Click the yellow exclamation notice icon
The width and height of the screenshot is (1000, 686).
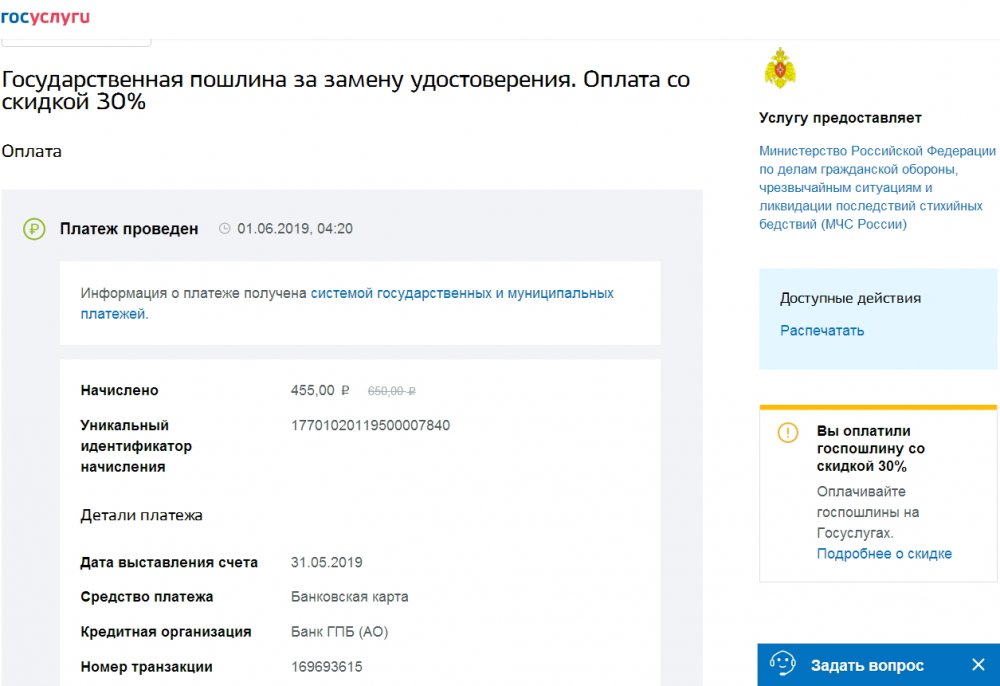point(788,433)
